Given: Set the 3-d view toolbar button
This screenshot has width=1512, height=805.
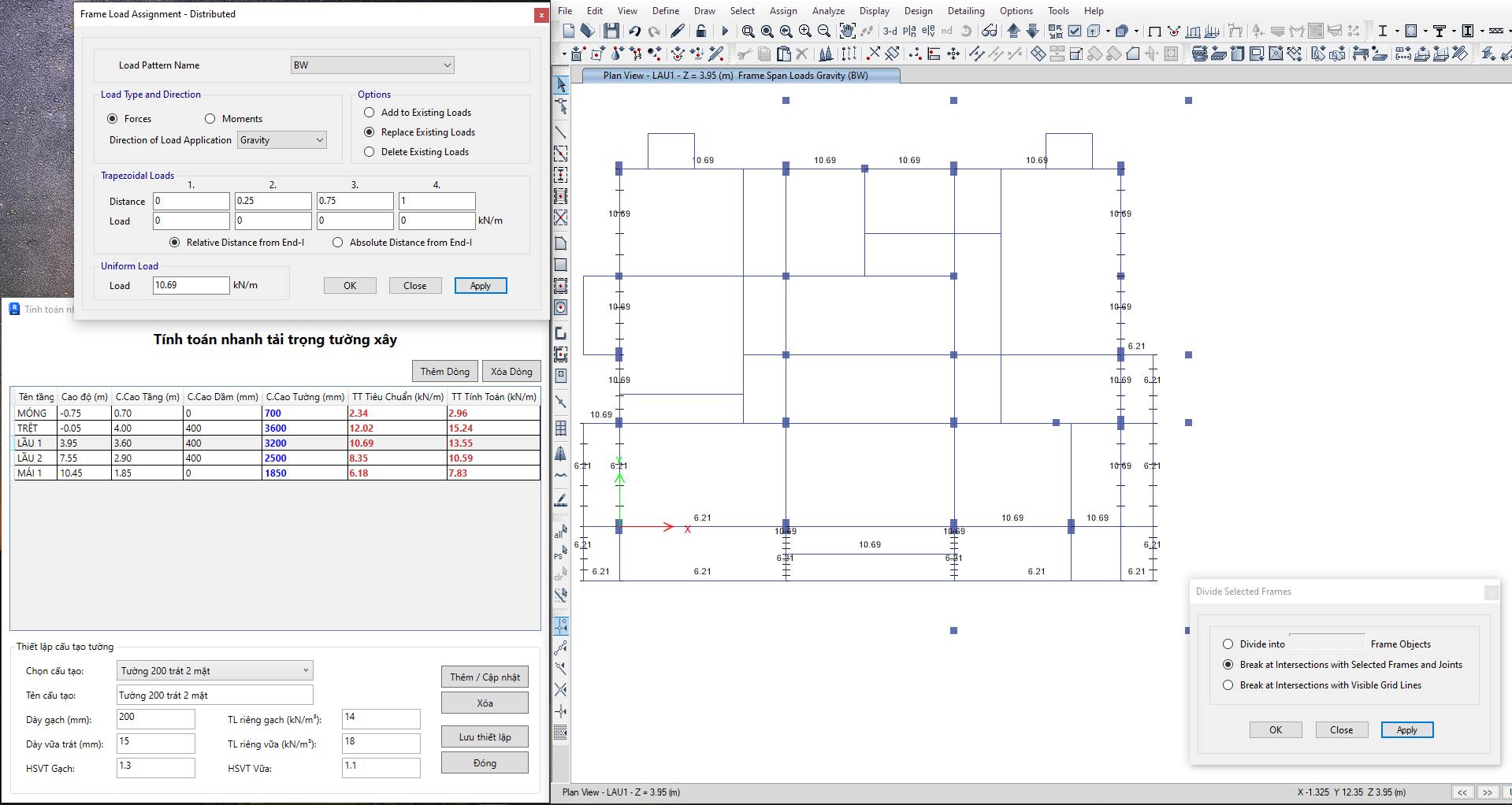Looking at the screenshot, I should tap(890, 31).
